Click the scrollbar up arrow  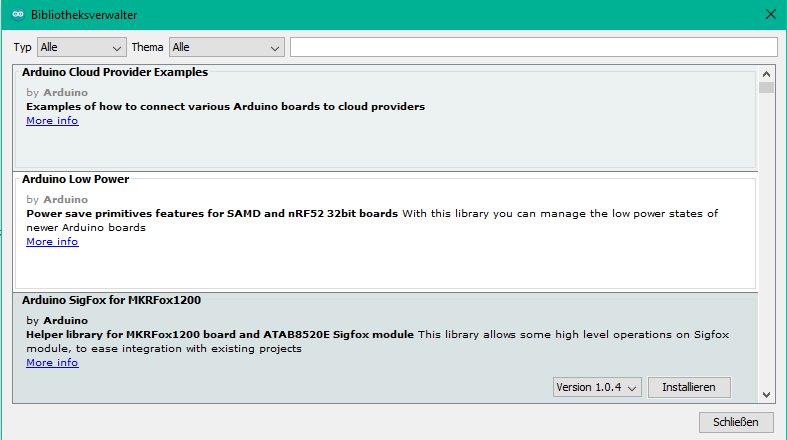[x=766, y=74]
